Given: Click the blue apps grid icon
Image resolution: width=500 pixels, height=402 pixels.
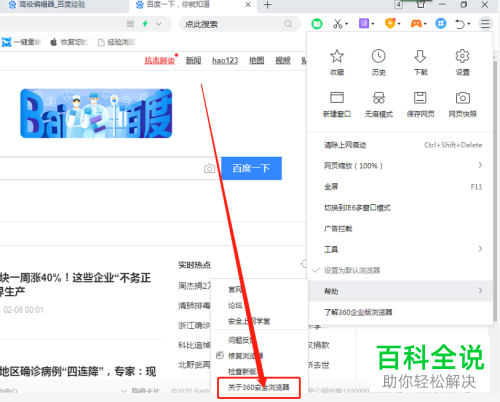Looking at the screenshot, I should (441, 24).
